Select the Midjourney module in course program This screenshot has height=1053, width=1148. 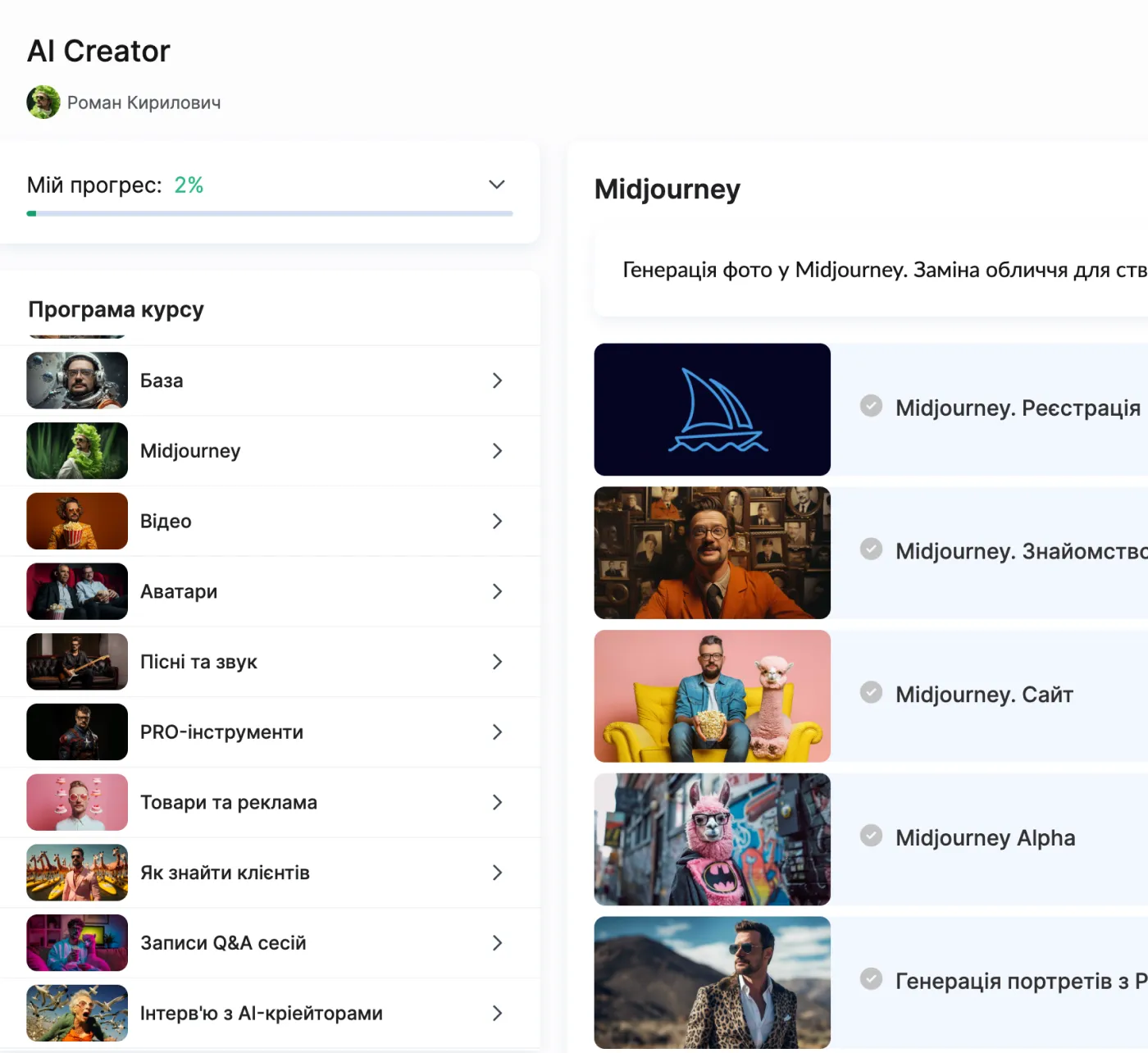pos(190,451)
